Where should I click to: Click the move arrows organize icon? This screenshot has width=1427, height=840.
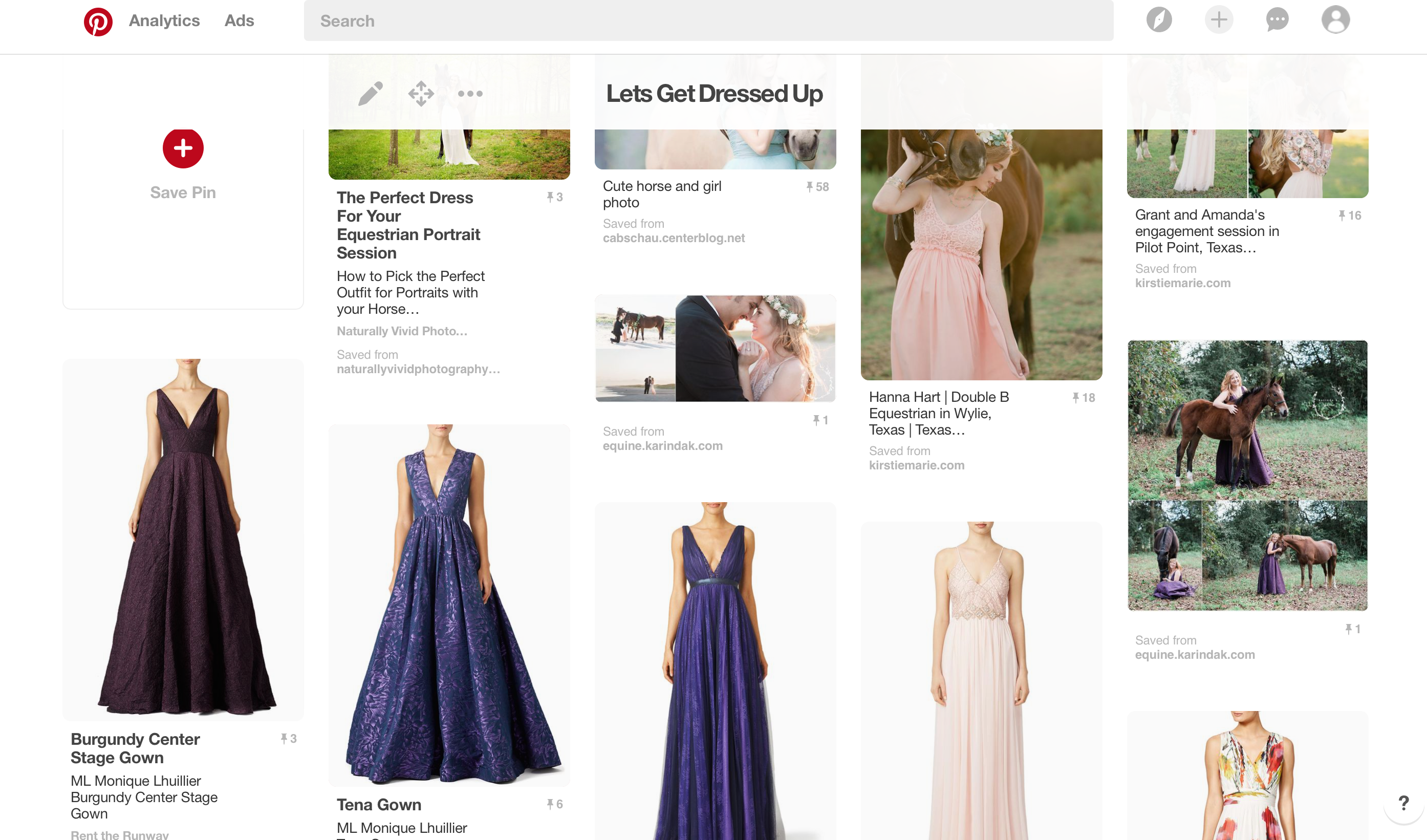coord(421,94)
